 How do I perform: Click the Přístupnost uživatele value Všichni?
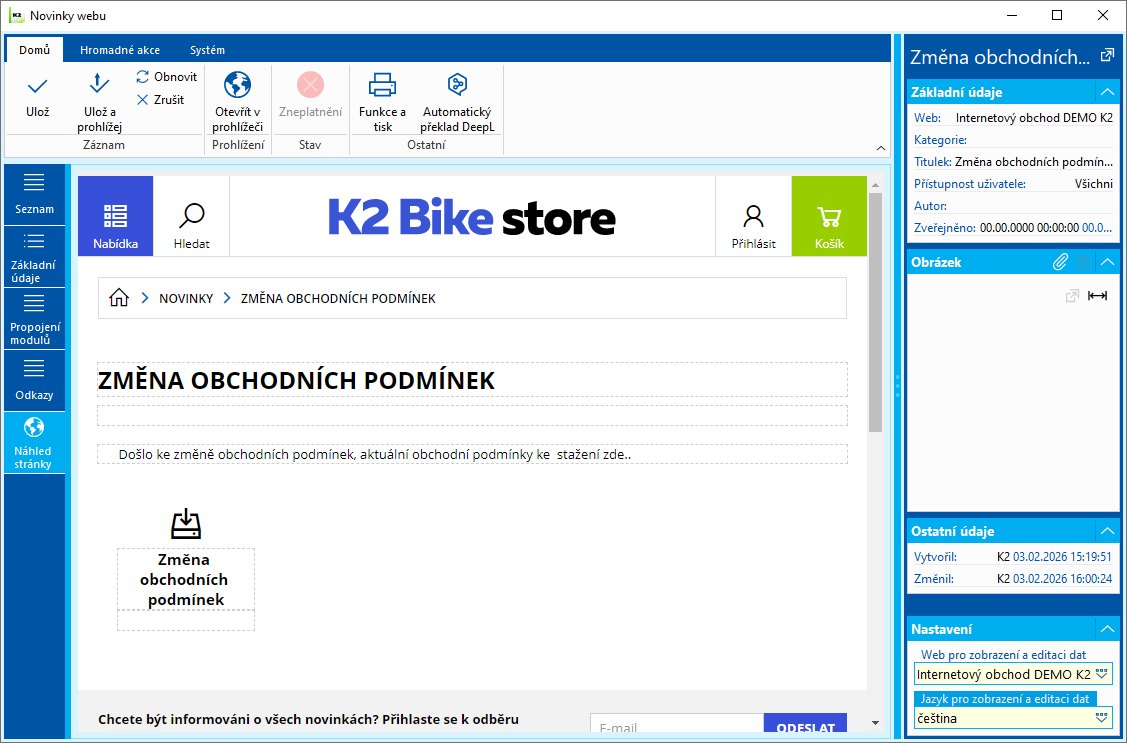pyautogui.click(x=1093, y=184)
